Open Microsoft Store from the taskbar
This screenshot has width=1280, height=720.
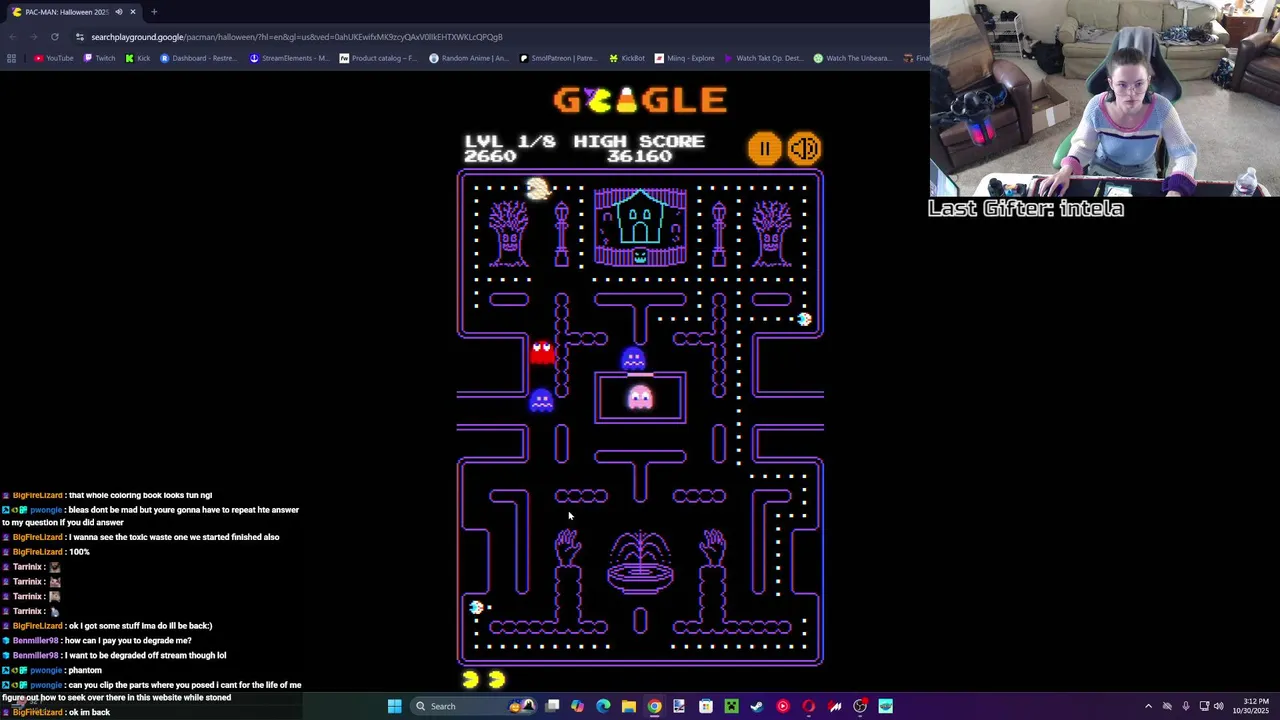(705, 706)
